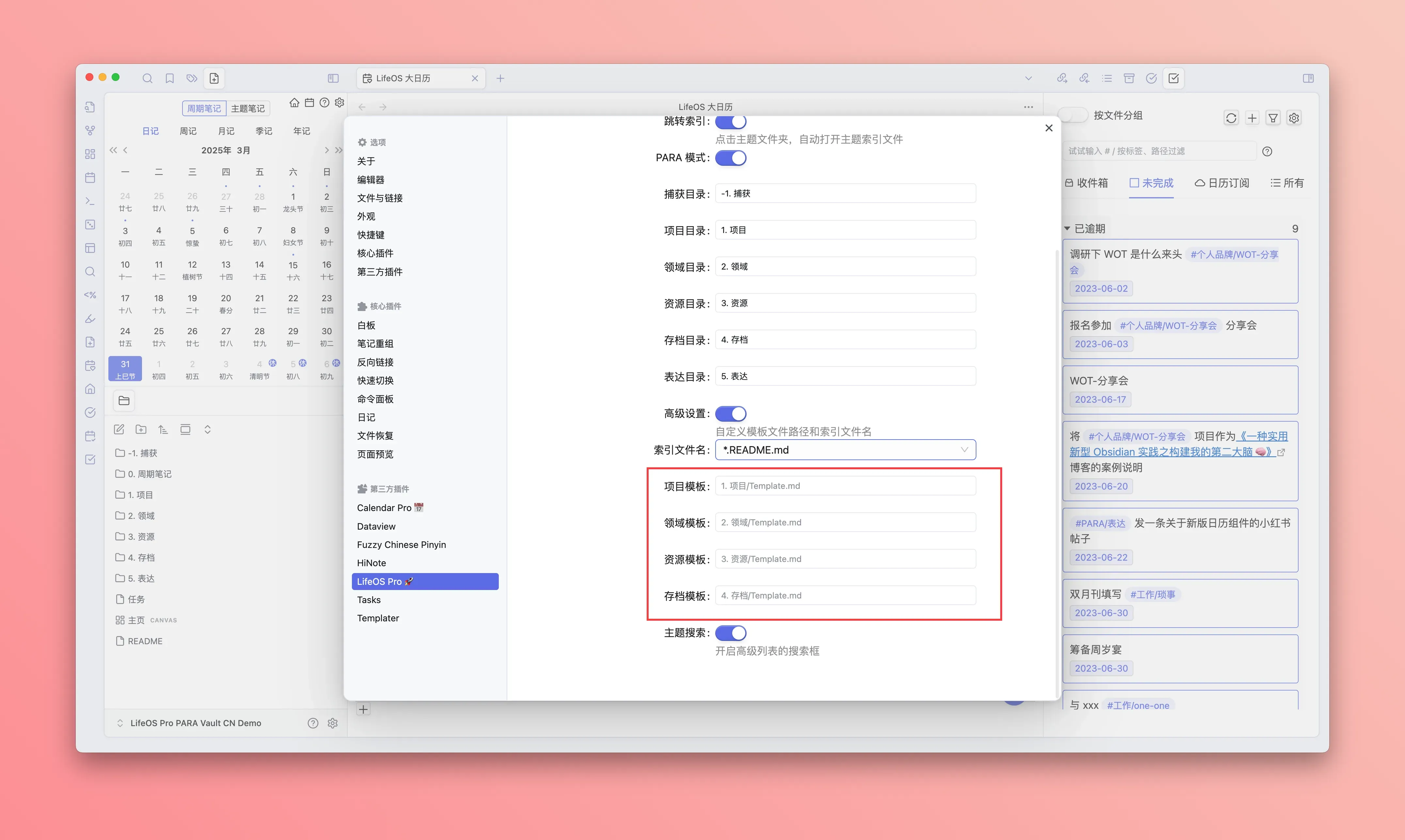
Task: Collapse the 已逾期 task group
Action: coord(1067,229)
